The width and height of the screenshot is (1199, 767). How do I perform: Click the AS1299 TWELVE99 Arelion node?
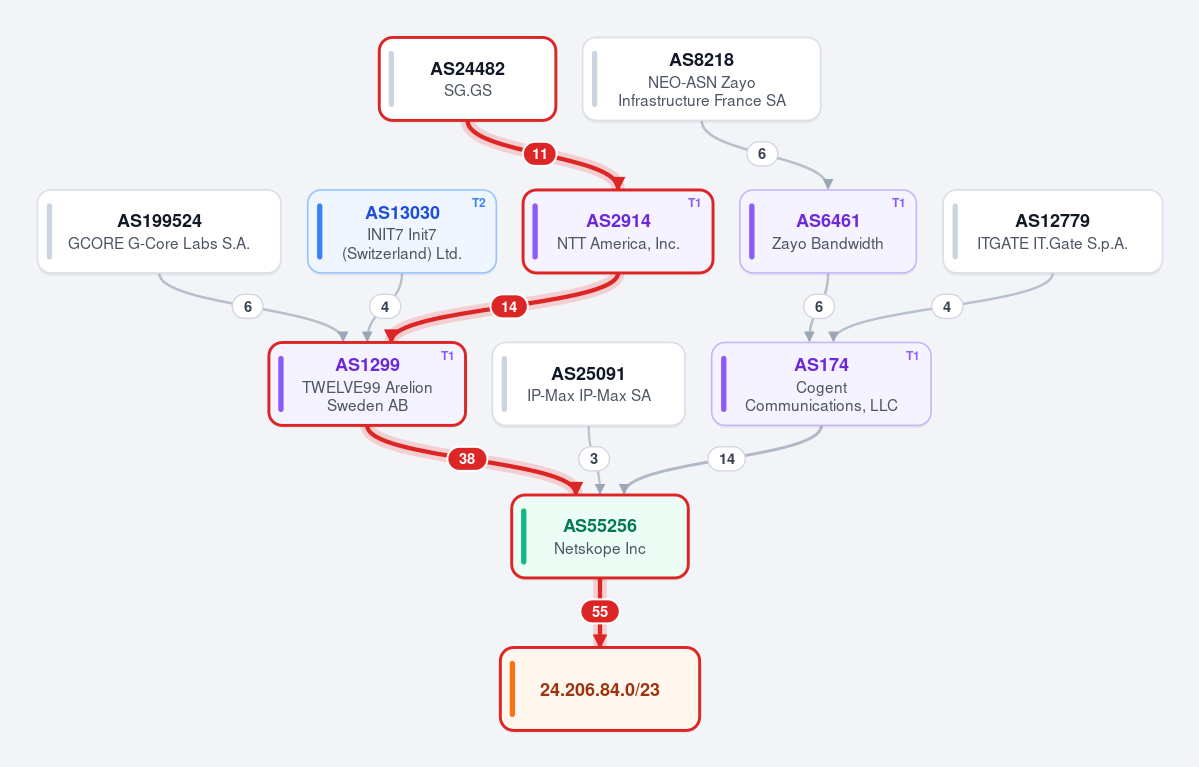coord(367,384)
